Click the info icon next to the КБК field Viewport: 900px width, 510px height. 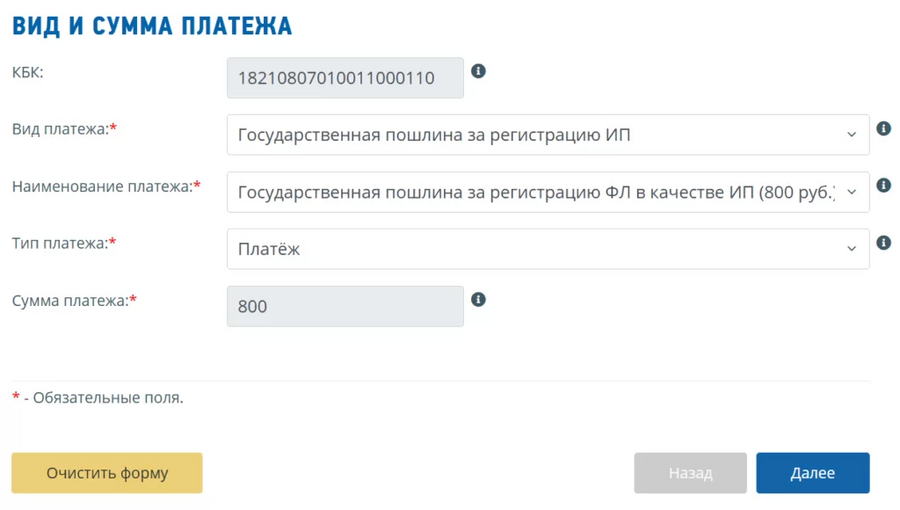pyautogui.click(x=478, y=71)
